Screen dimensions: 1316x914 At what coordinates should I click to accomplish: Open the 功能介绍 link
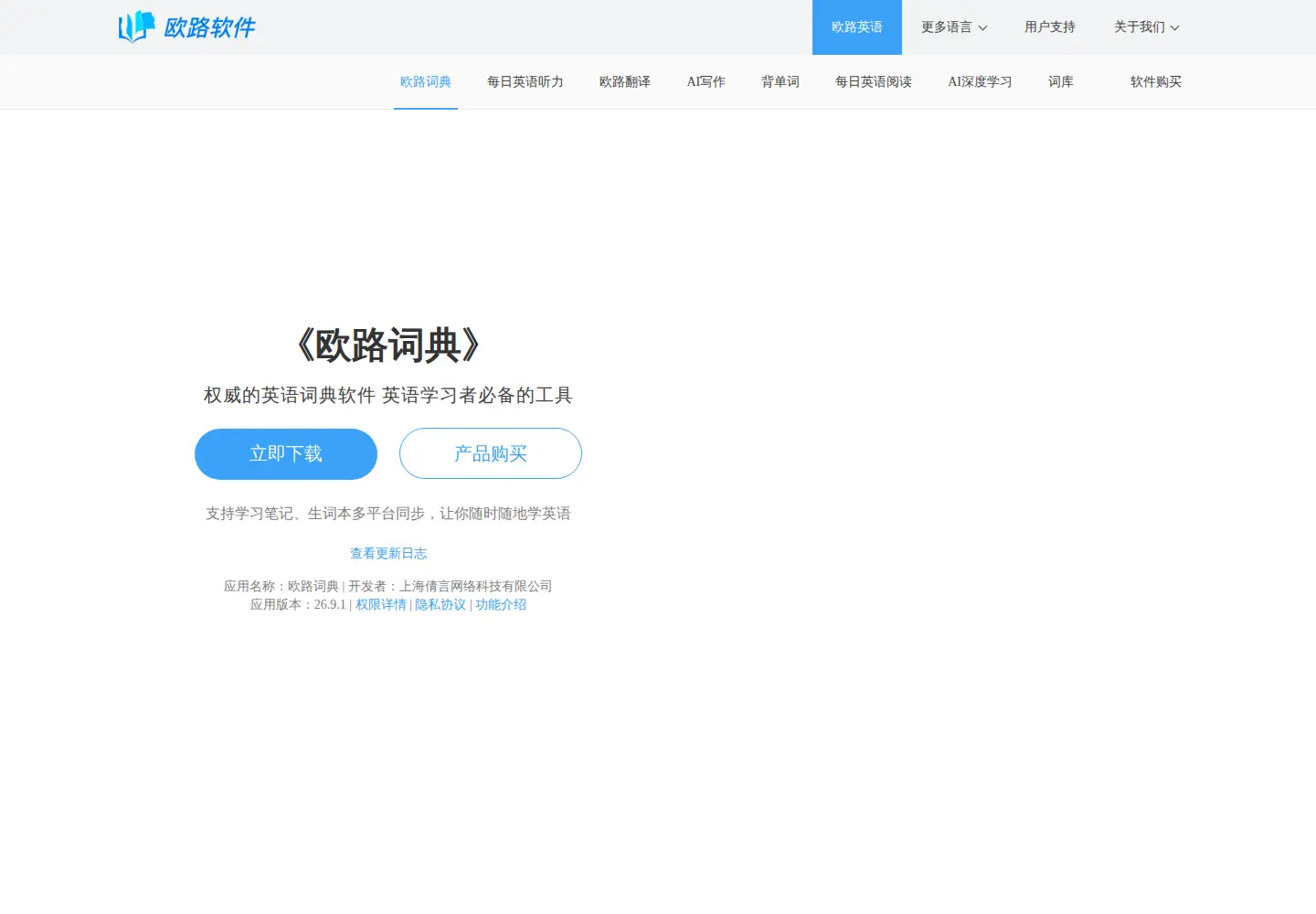pyautogui.click(x=501, y=605)
